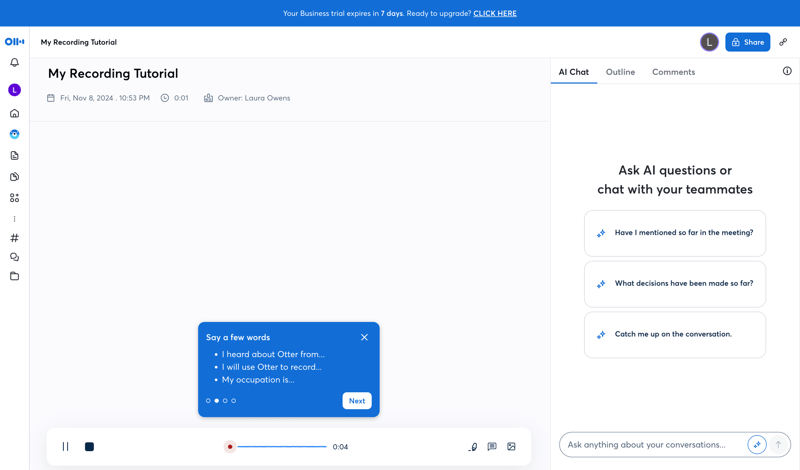Open the Otter AI chat icon in sidebar
800x470 pixels.
pos(14,134)
